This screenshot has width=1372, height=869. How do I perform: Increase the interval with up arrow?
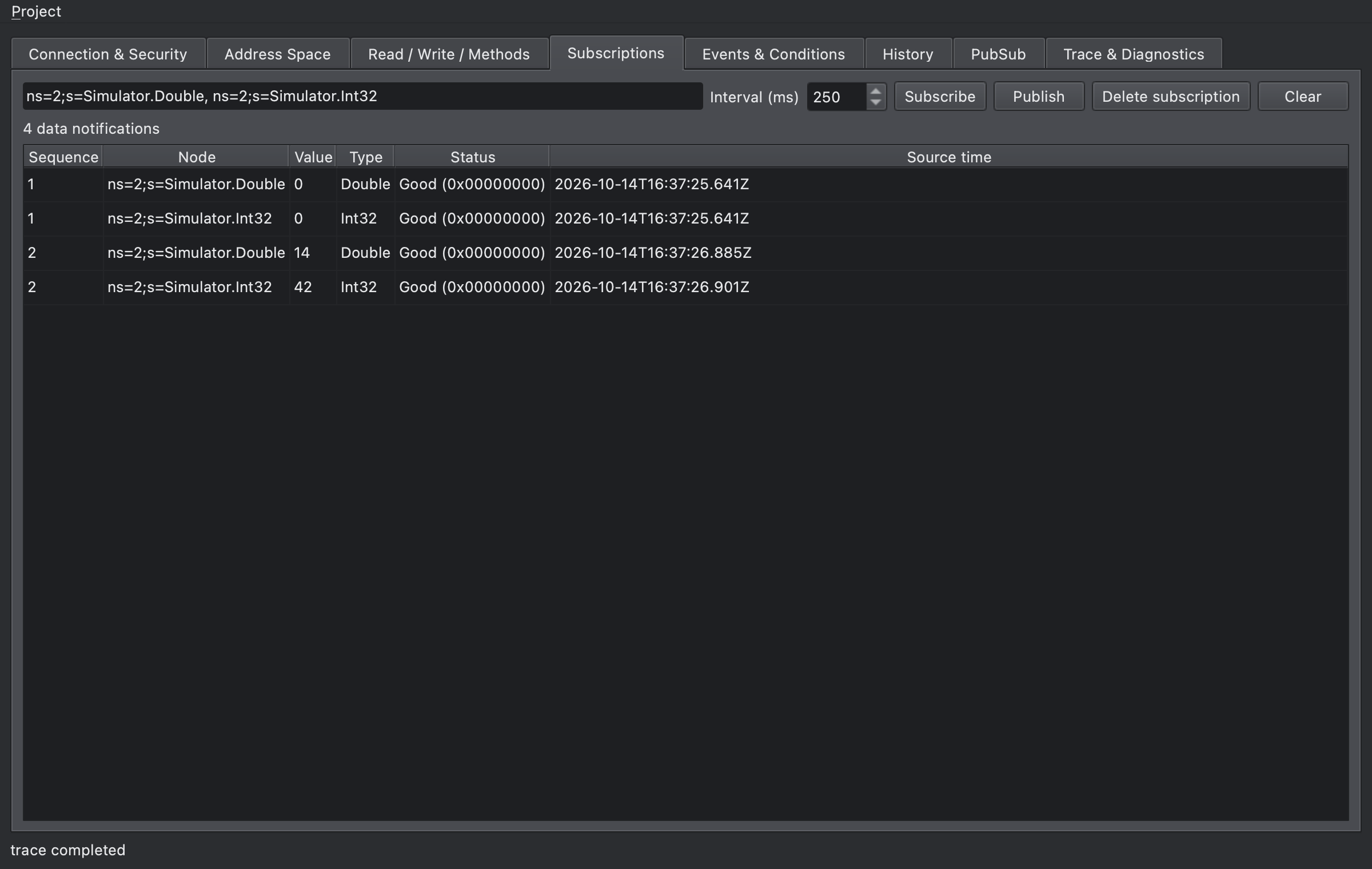click(875, 90)
